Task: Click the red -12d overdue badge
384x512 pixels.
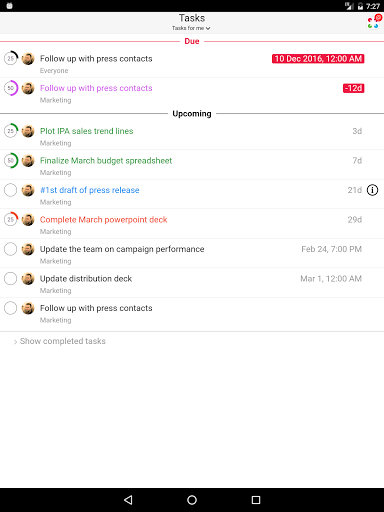Action: tap(354, 88)
